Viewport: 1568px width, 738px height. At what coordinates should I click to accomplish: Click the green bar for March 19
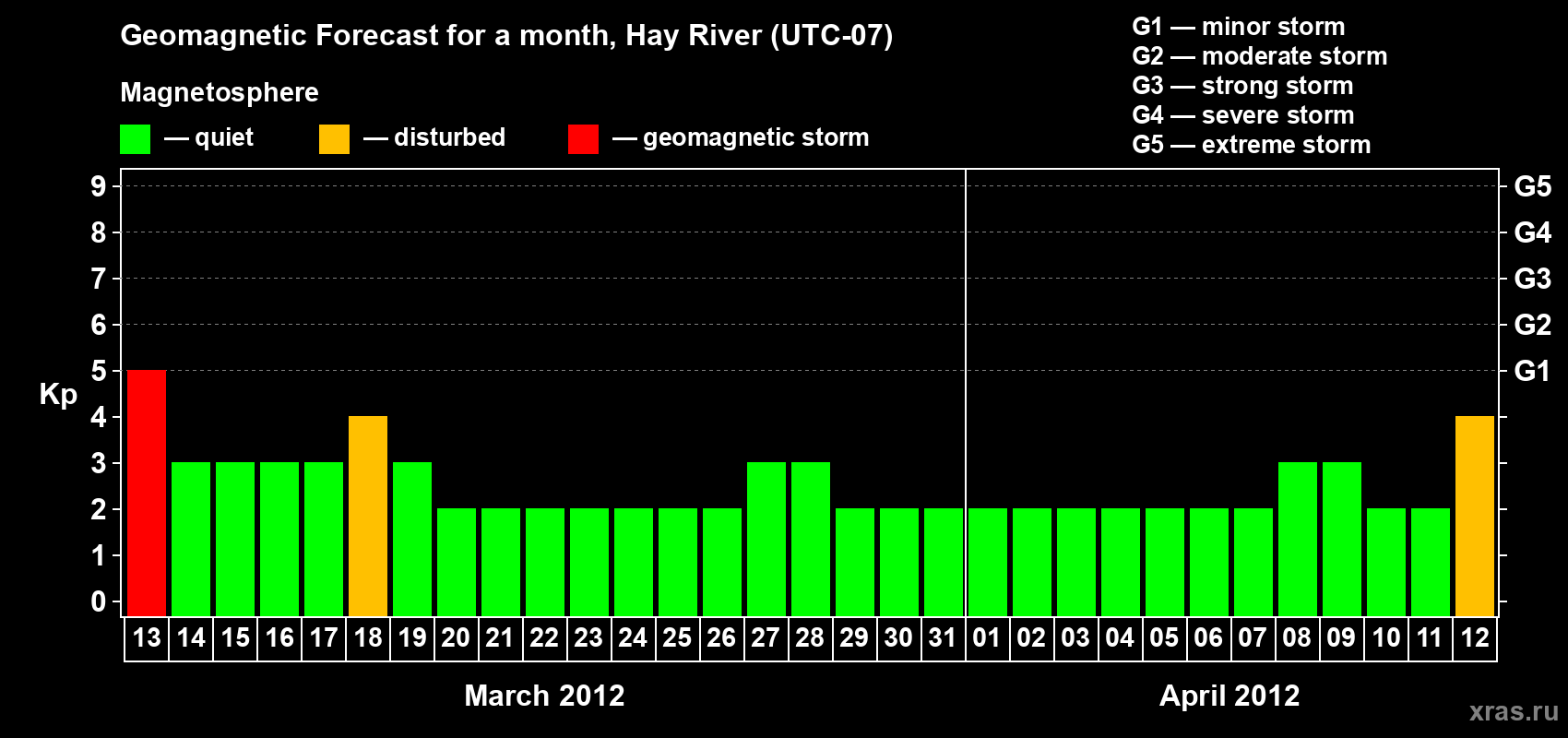coord(412,539)
